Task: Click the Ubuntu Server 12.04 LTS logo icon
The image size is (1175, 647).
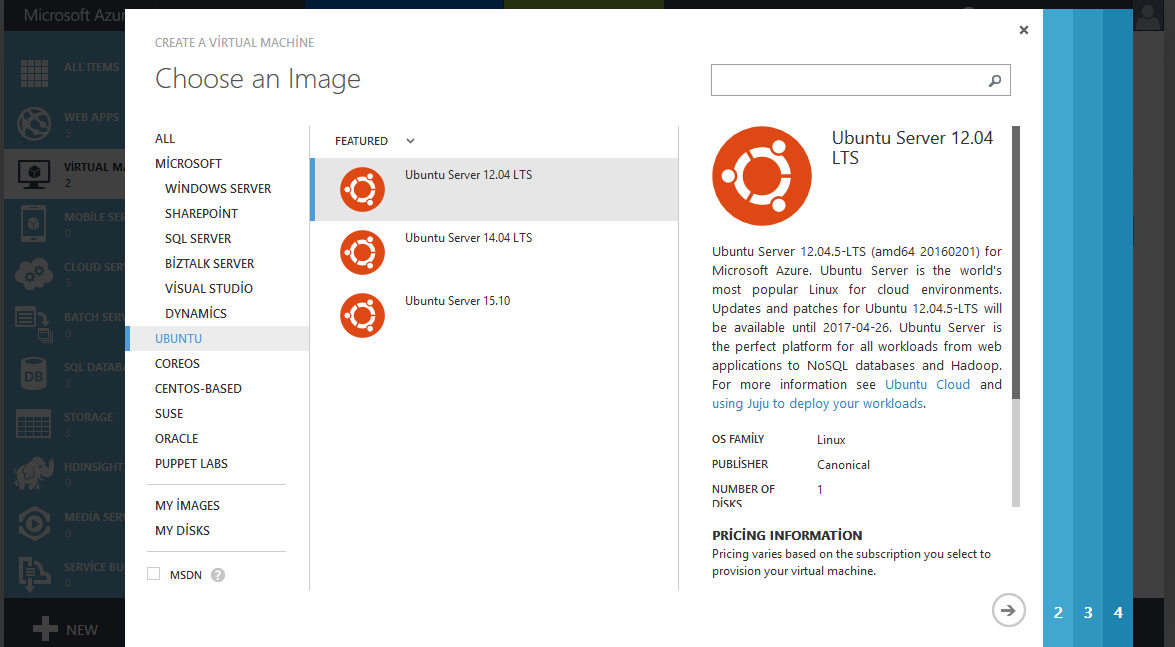Action: coord(363,190)
